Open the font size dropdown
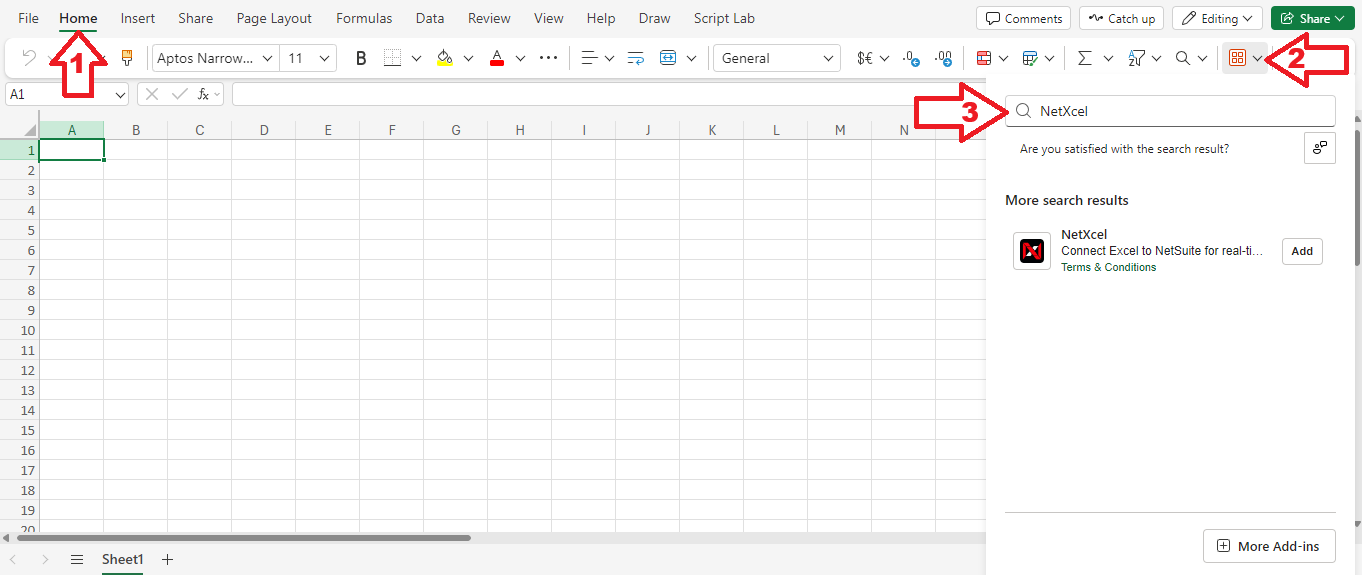1362x575 pixels. click(325, 58)
